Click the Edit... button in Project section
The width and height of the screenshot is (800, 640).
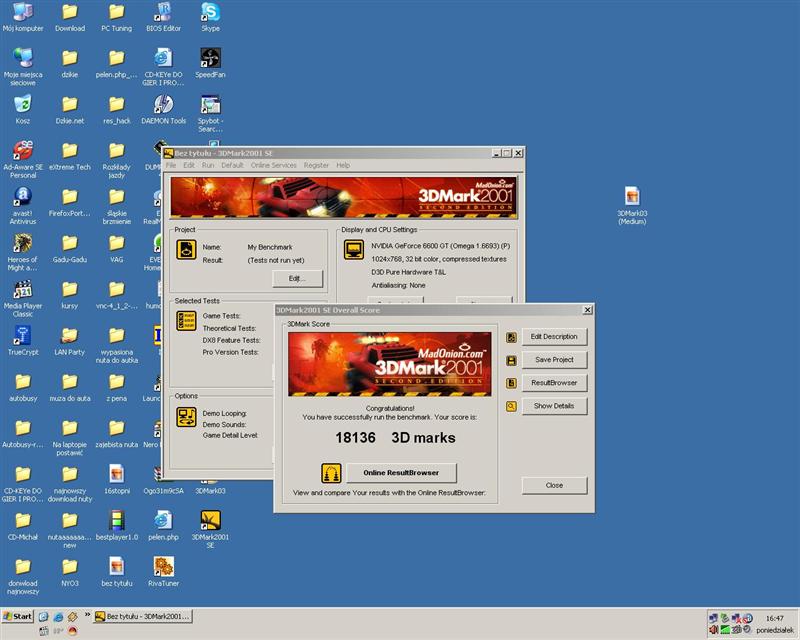pos(297,279)
